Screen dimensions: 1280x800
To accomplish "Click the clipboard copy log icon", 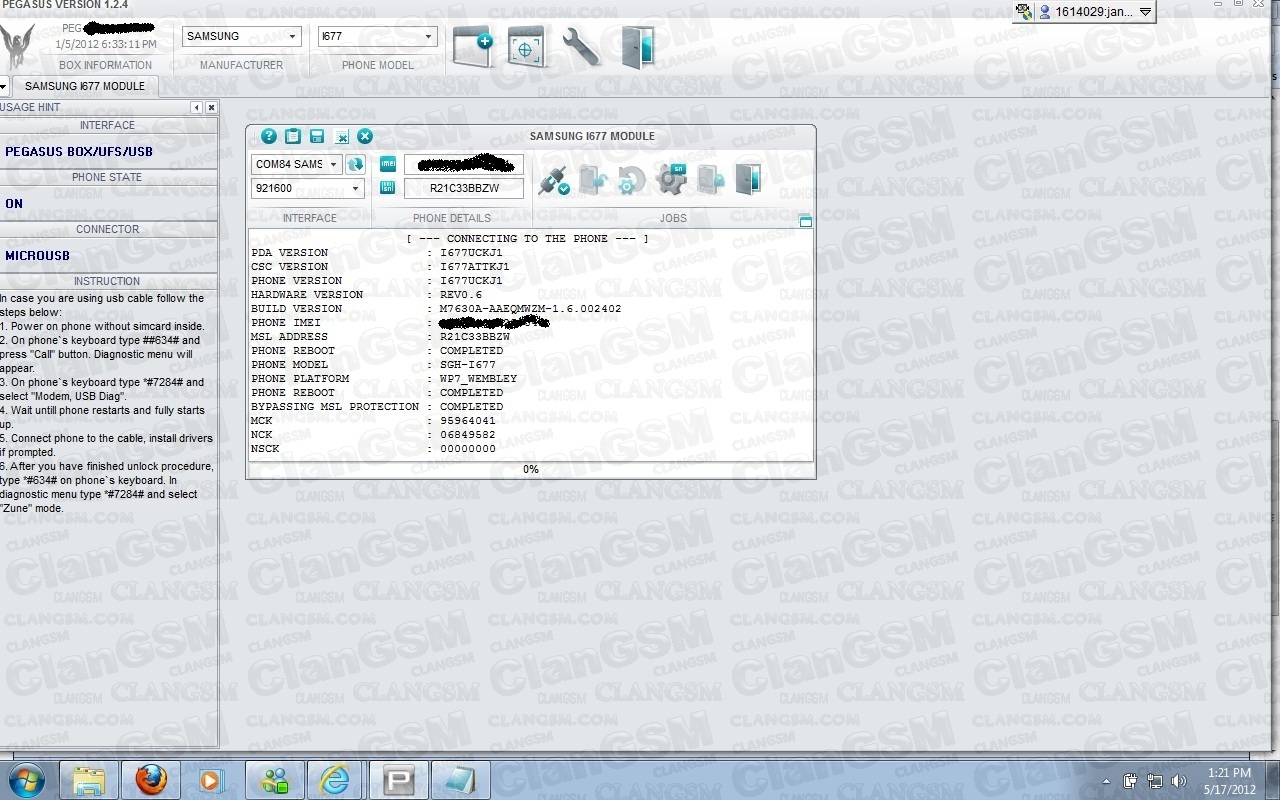I will (292, 136).
